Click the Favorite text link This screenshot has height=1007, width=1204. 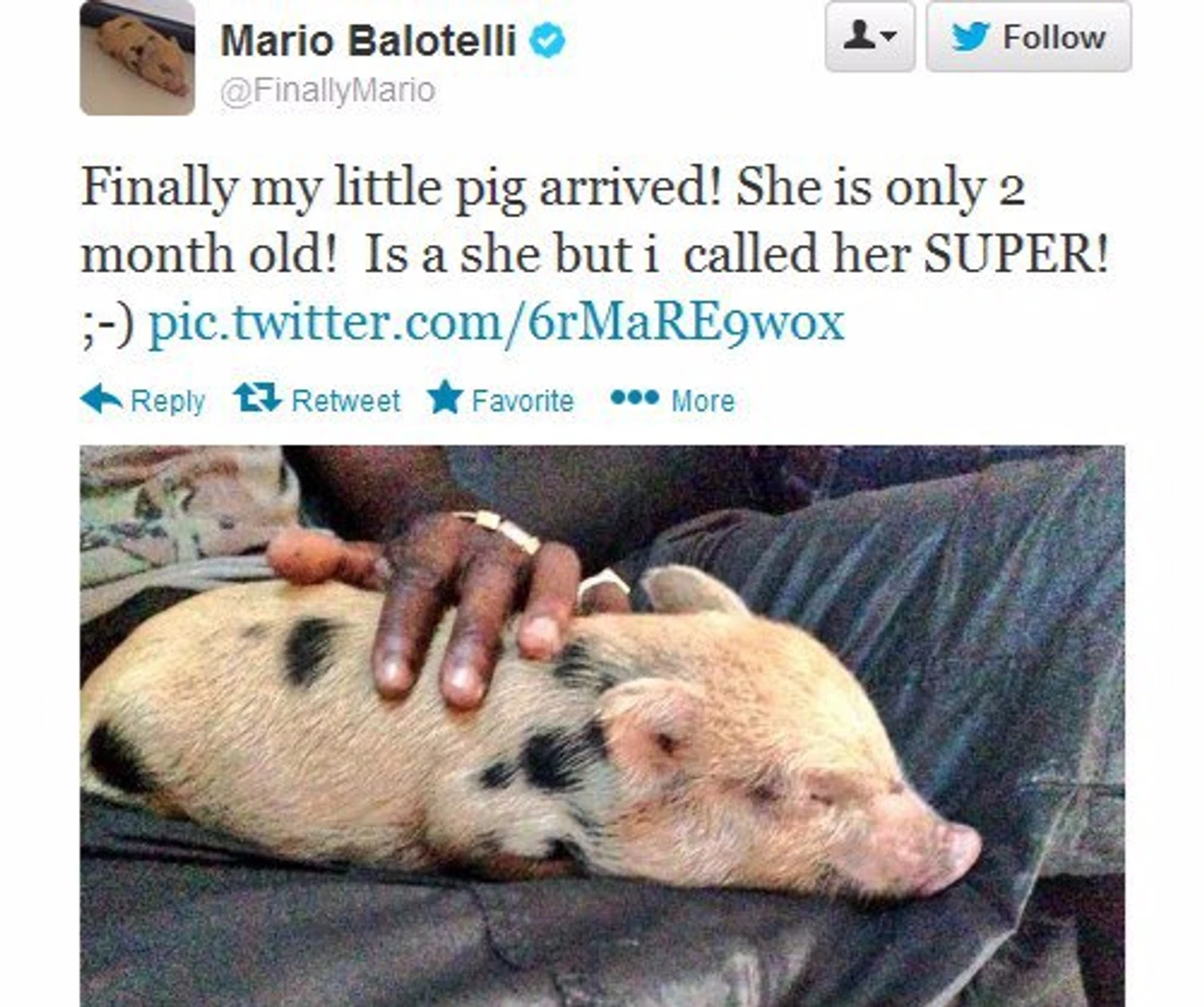tap(522, 401)
